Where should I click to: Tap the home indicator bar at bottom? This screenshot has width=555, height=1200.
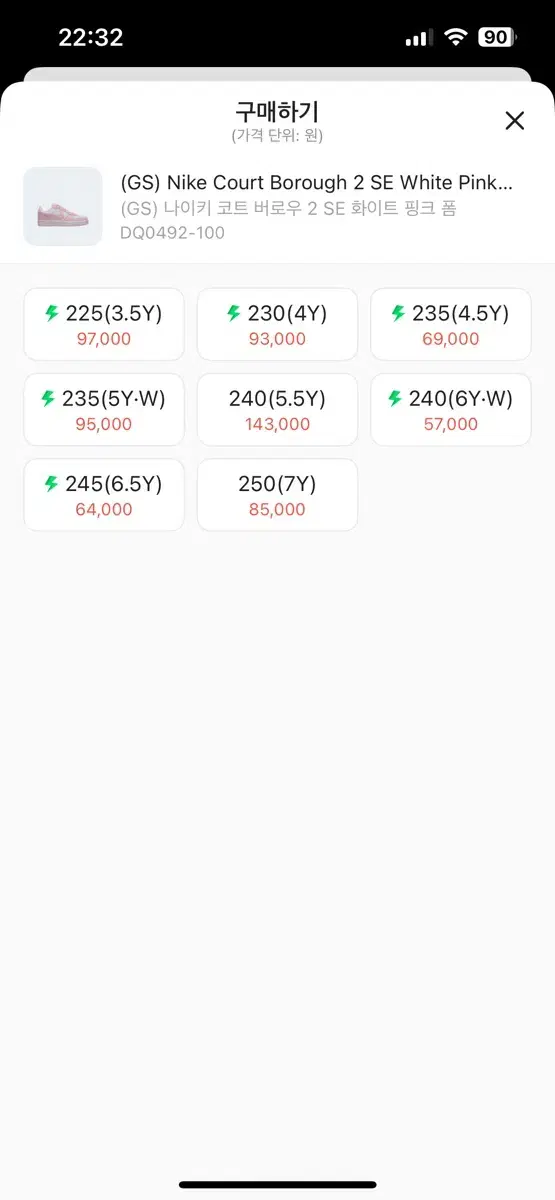coord(277,1186)
